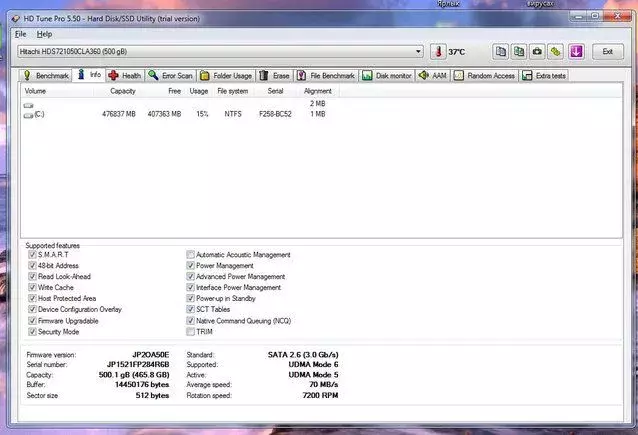Click the purple download arrow icon
The height and width of the screenshot is (435, 638).
tap(576, 52)
